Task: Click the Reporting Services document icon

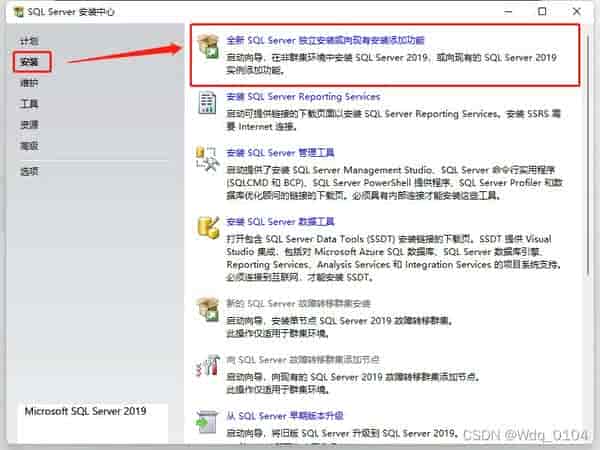Action: (x=209, y=104)
